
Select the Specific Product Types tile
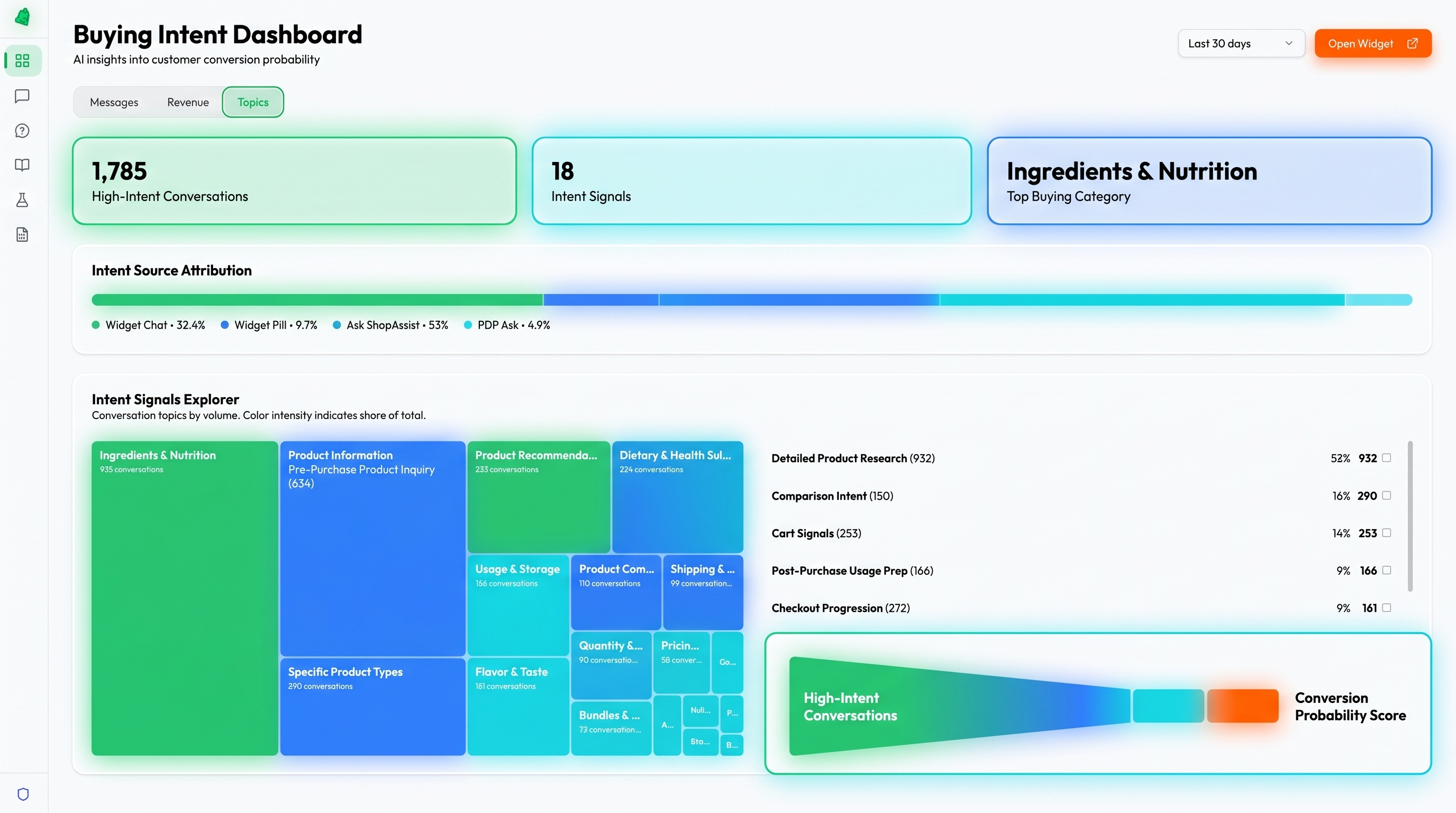point(372,707)
